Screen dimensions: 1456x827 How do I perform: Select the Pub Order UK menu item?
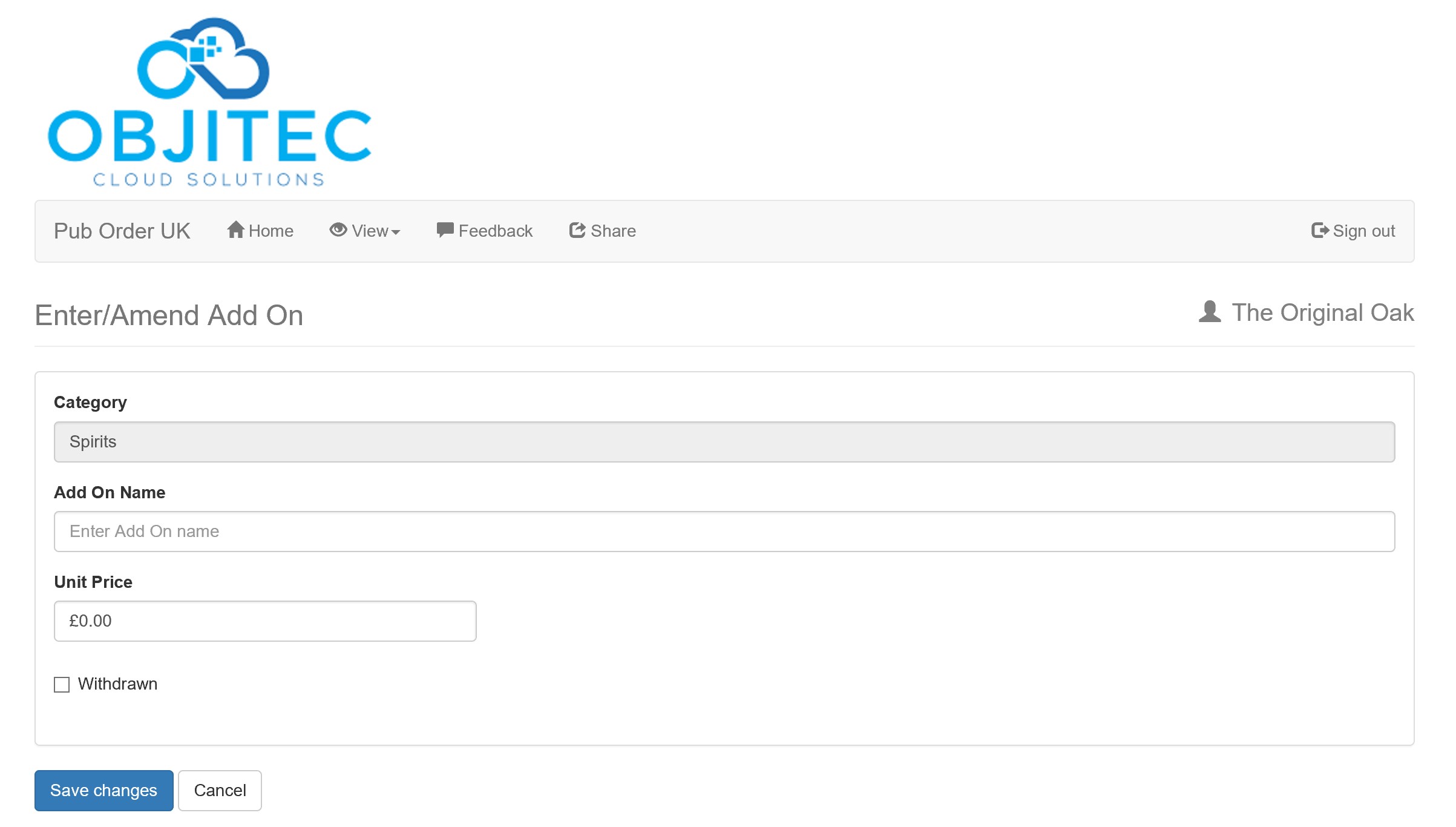click(122, 231)
